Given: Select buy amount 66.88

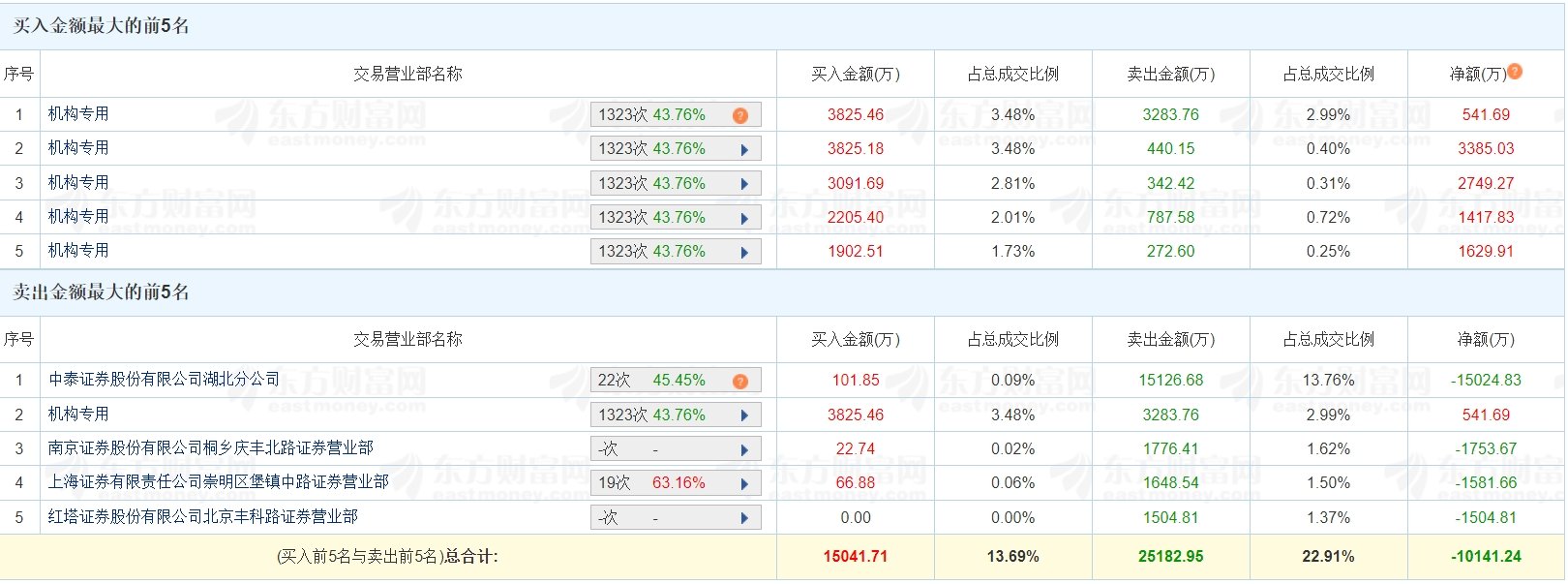Looking at the screenshot, I should [x=856, y=482].
